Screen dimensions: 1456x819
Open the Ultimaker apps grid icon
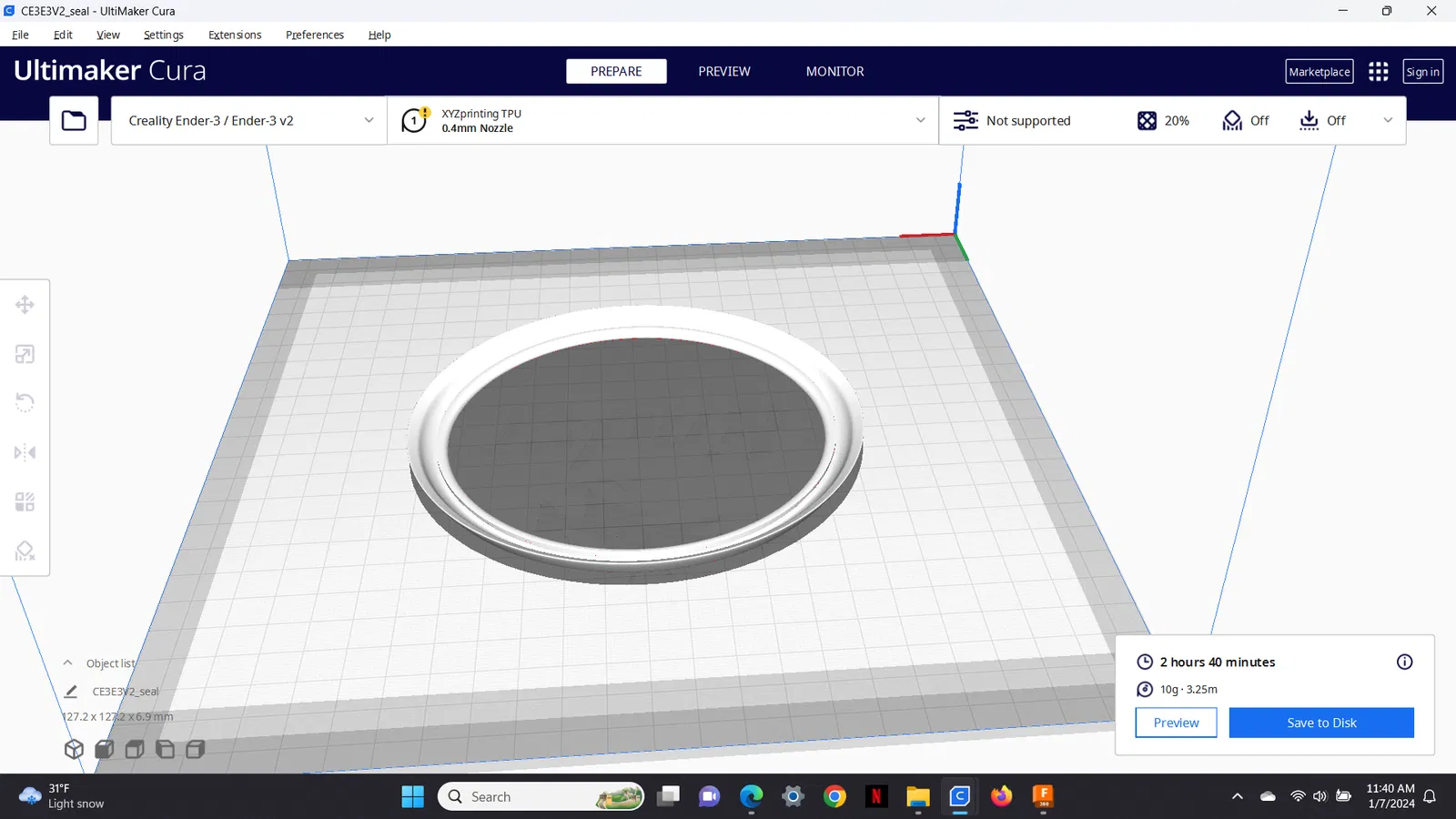click(x=1379, y=72)
